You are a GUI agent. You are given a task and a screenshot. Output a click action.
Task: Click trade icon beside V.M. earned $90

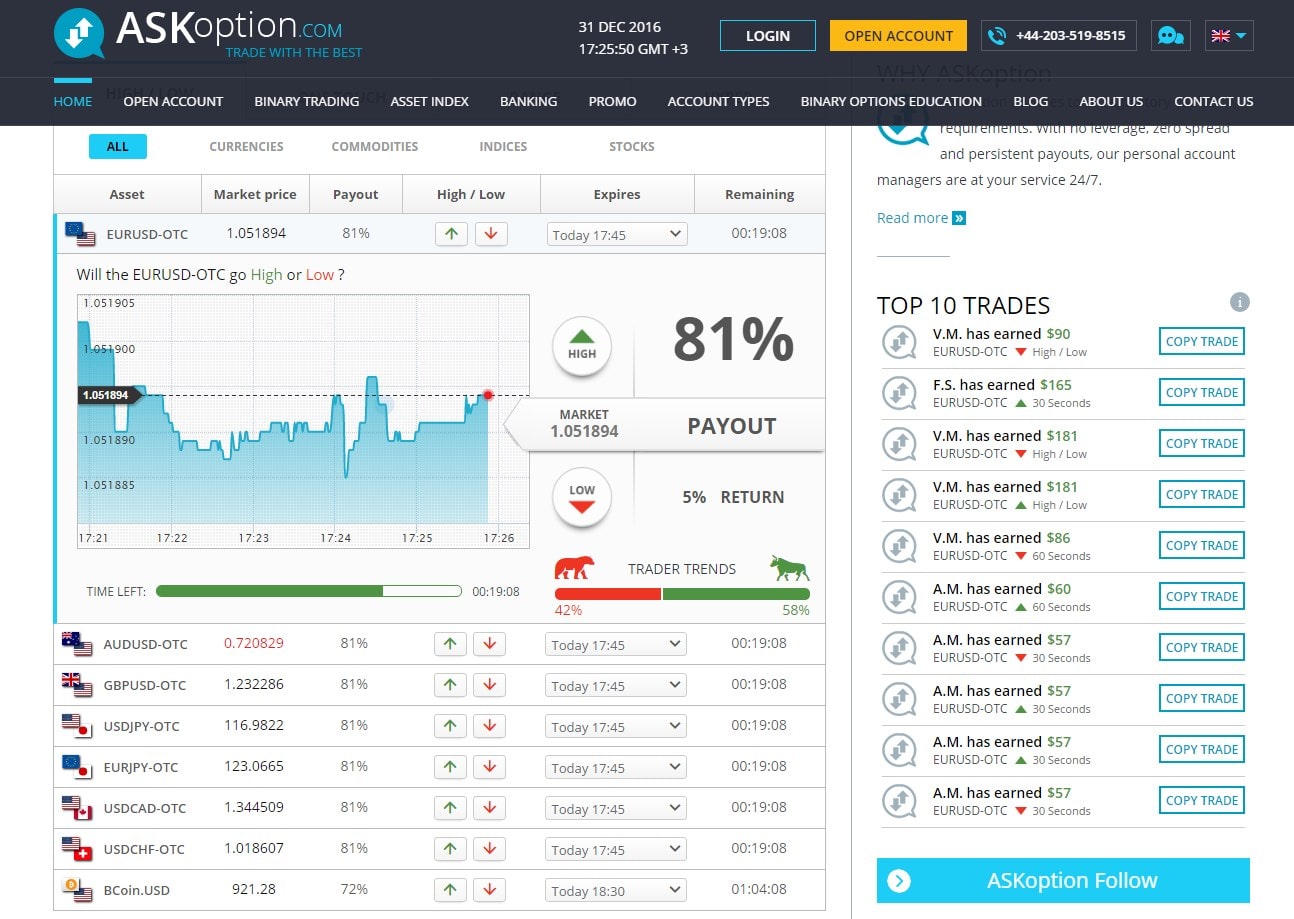click(899, 342)
